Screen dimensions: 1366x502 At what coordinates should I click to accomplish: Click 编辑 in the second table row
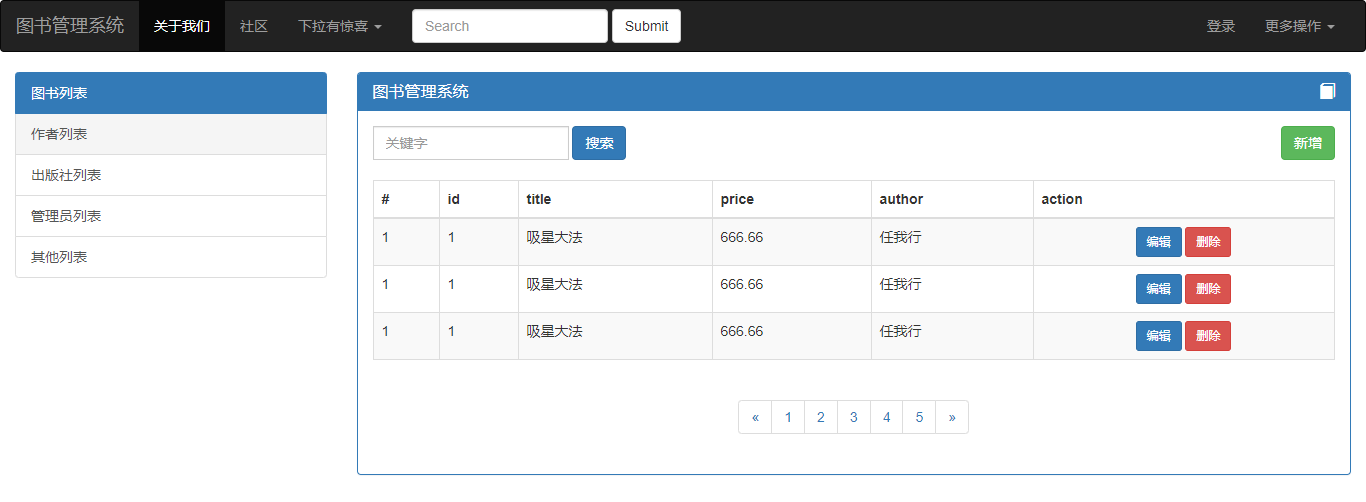click(x=1159, y=289)
